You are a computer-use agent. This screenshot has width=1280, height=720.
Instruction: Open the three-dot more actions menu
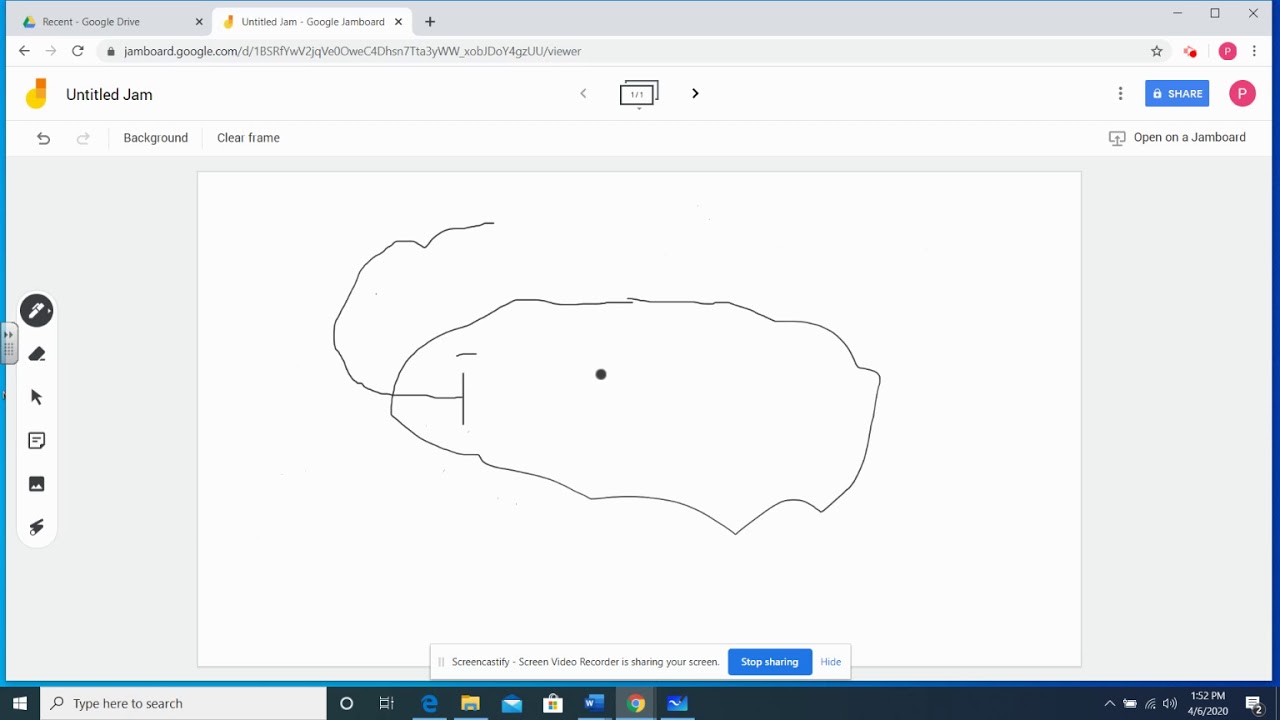(x=1120, y=94)
